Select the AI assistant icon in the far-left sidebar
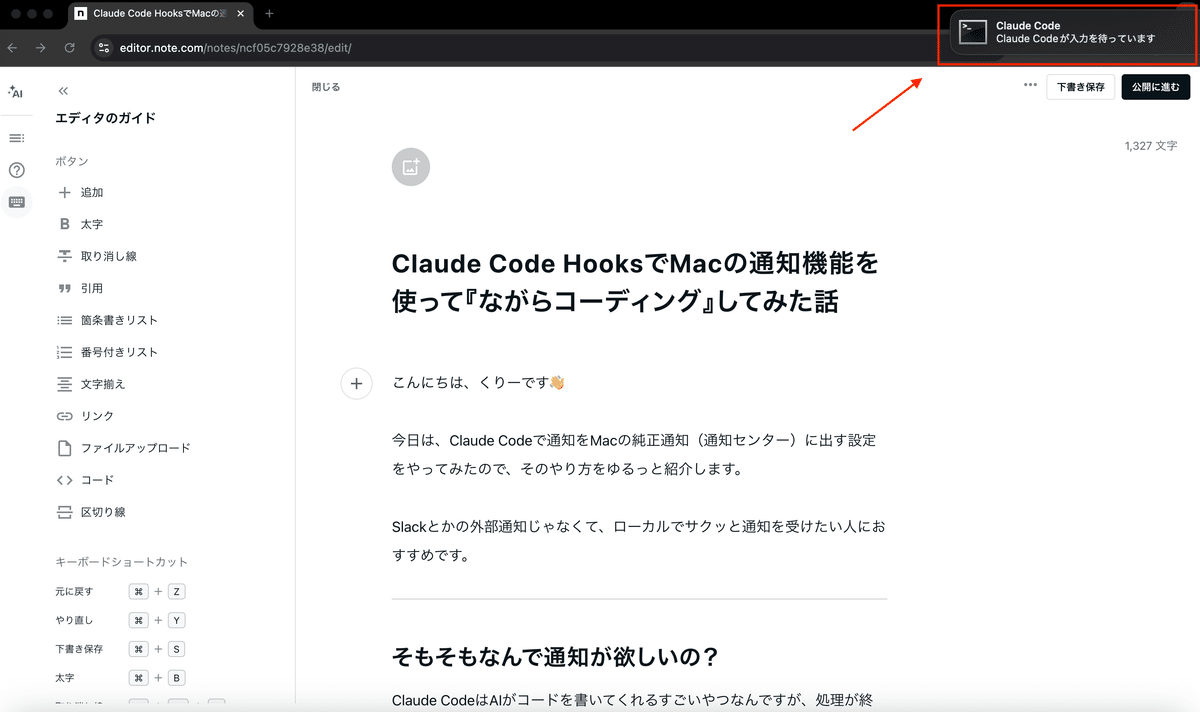Screen dimensions: 1200x712 pyautogui.click(x=16, y=92)
